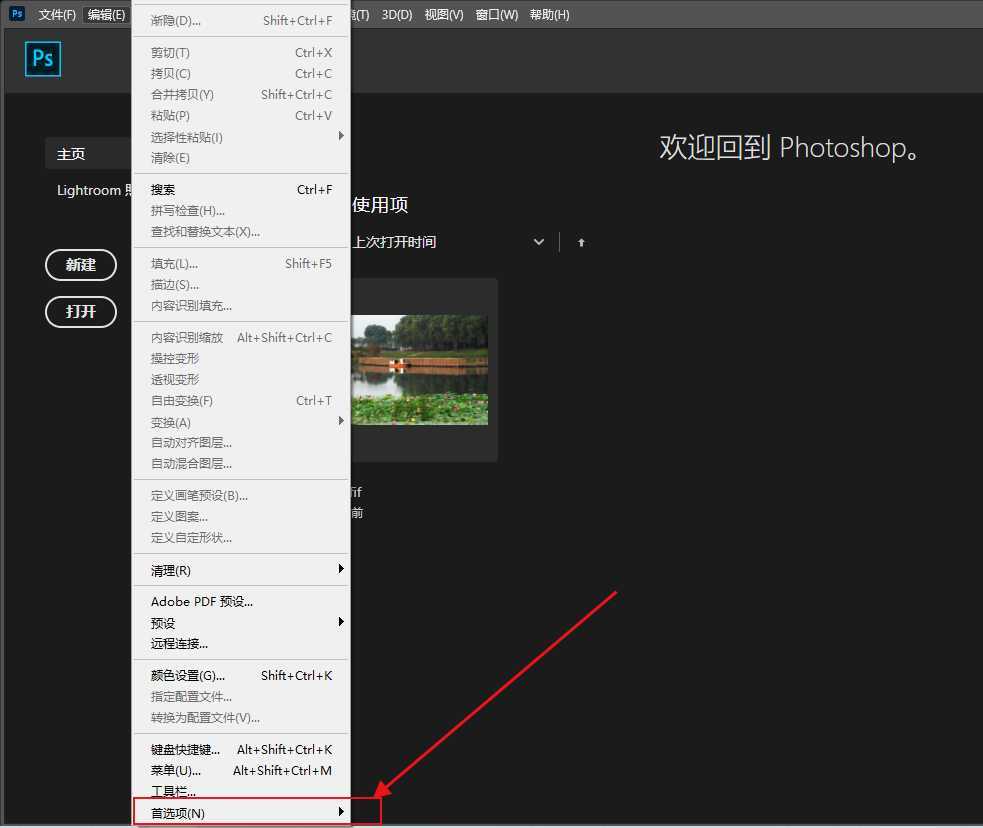
Task: Open the 帮助 menu
Action: 549,14
